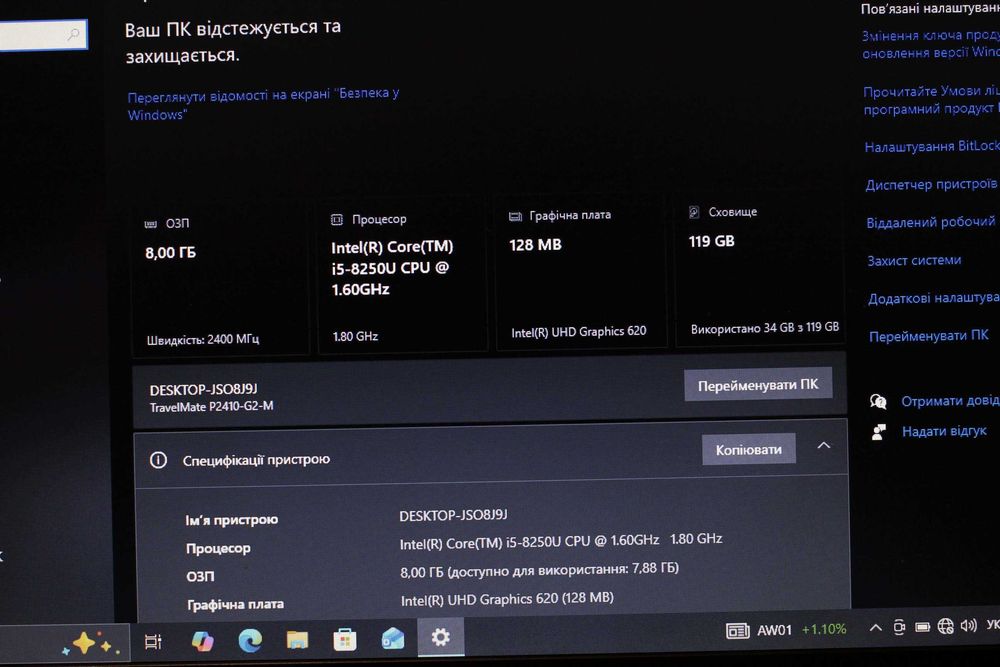Open Task View from the taskbar
1000x667 pixels.
[x=153, y=641]
